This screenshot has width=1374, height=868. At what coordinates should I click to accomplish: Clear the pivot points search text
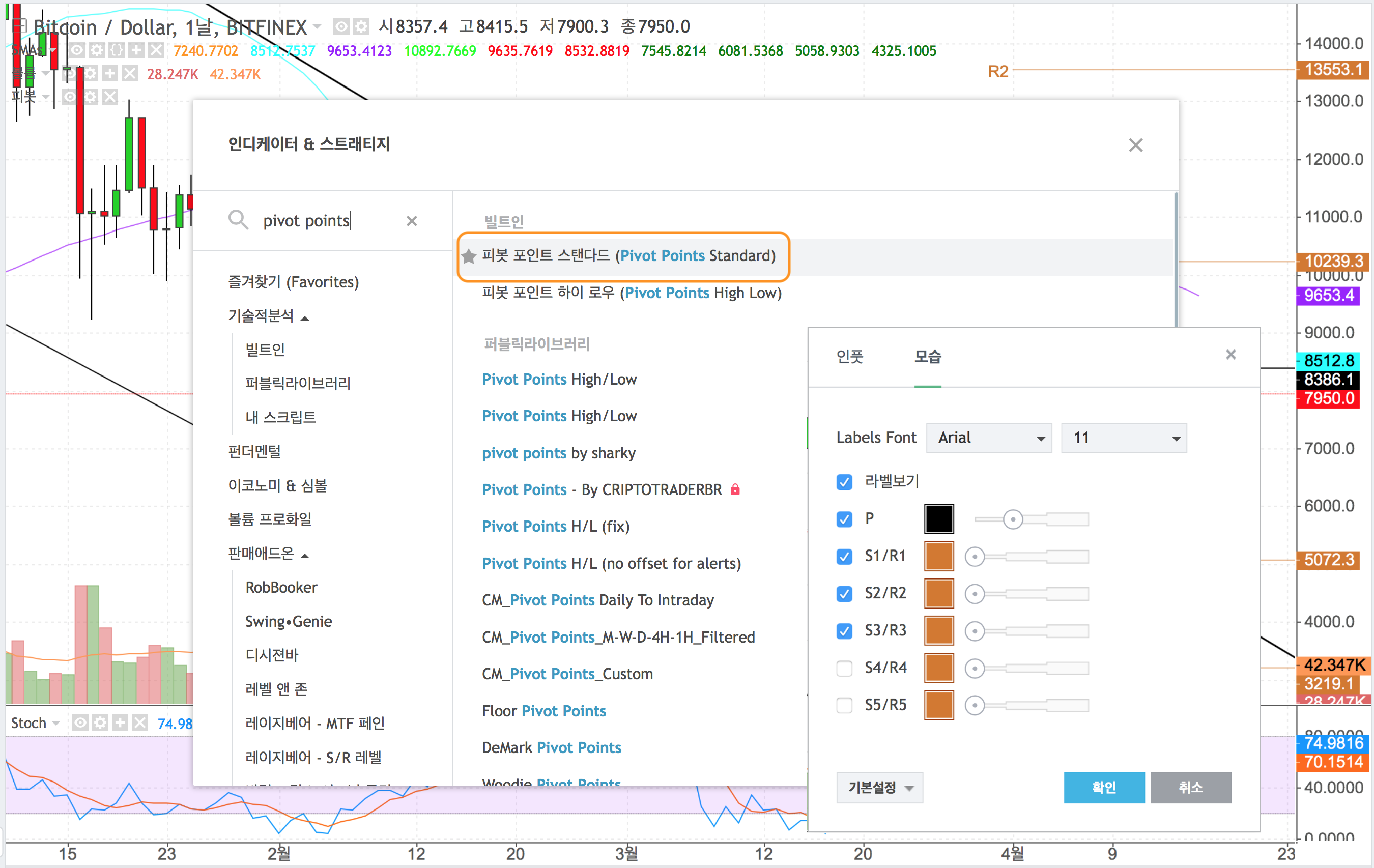pos(411,221)
